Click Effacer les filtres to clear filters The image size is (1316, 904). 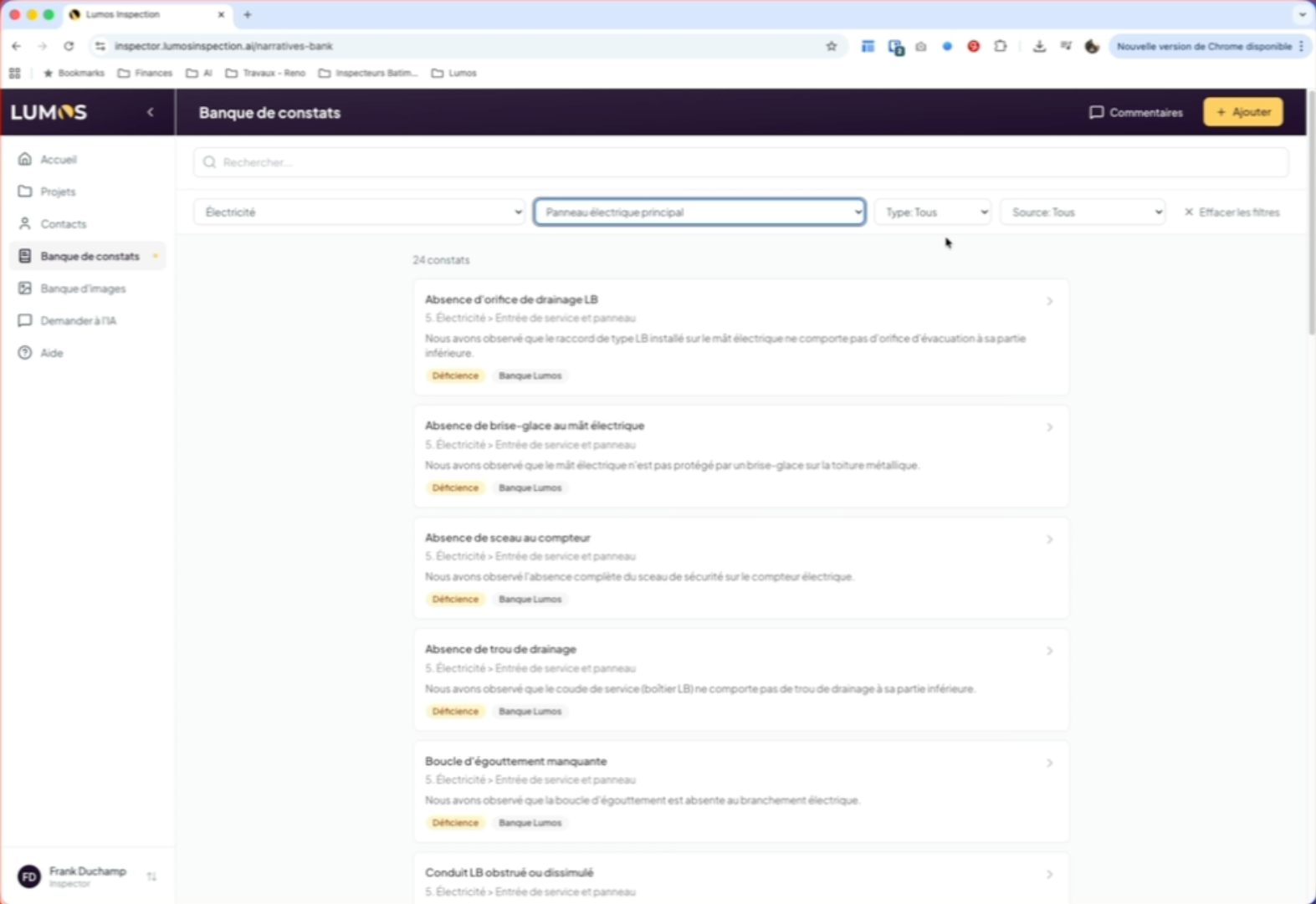tap(1232, 212)
